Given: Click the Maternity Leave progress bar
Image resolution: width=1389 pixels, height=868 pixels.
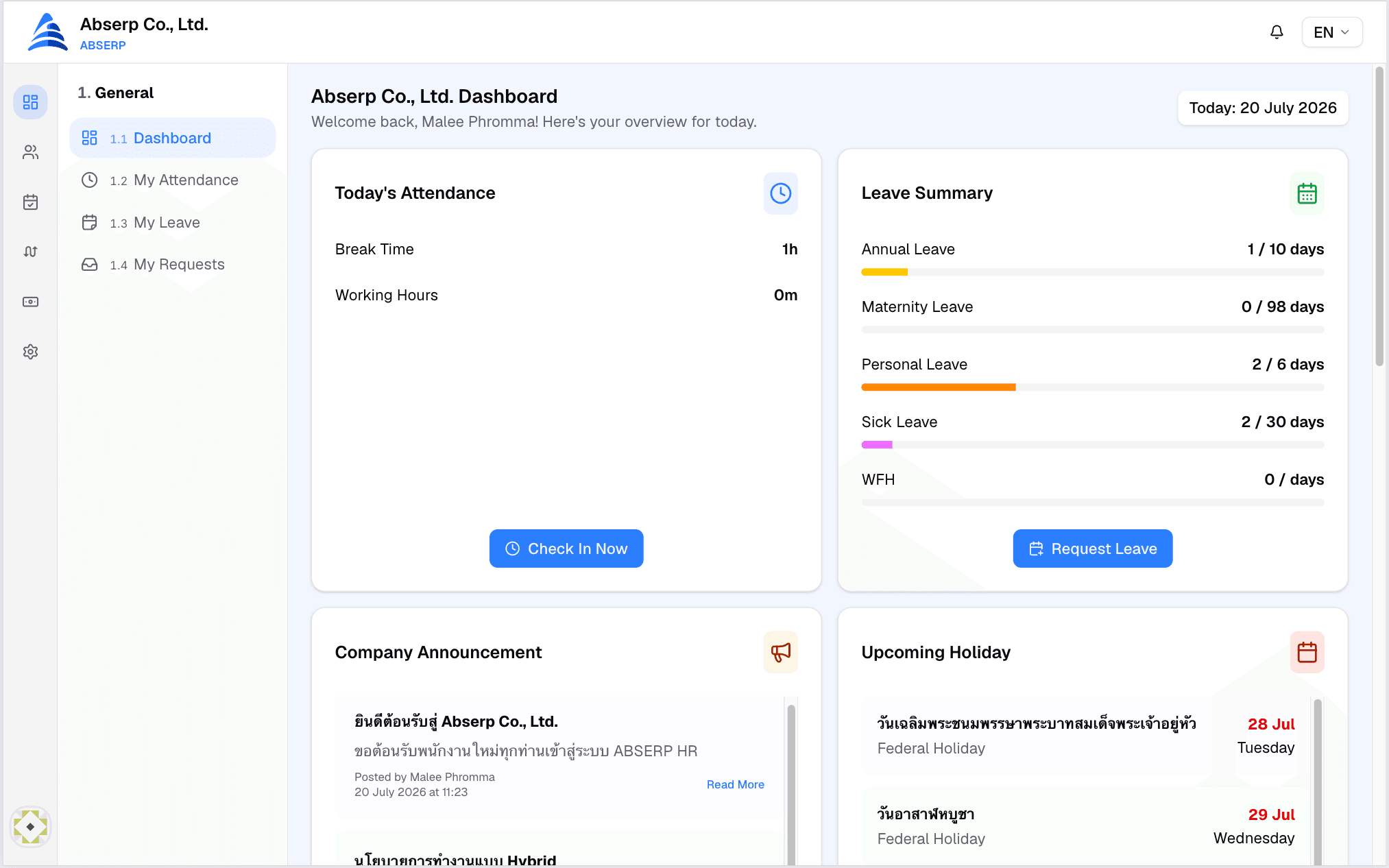Looking at the screenshot, I should [x=1093, y=330].
